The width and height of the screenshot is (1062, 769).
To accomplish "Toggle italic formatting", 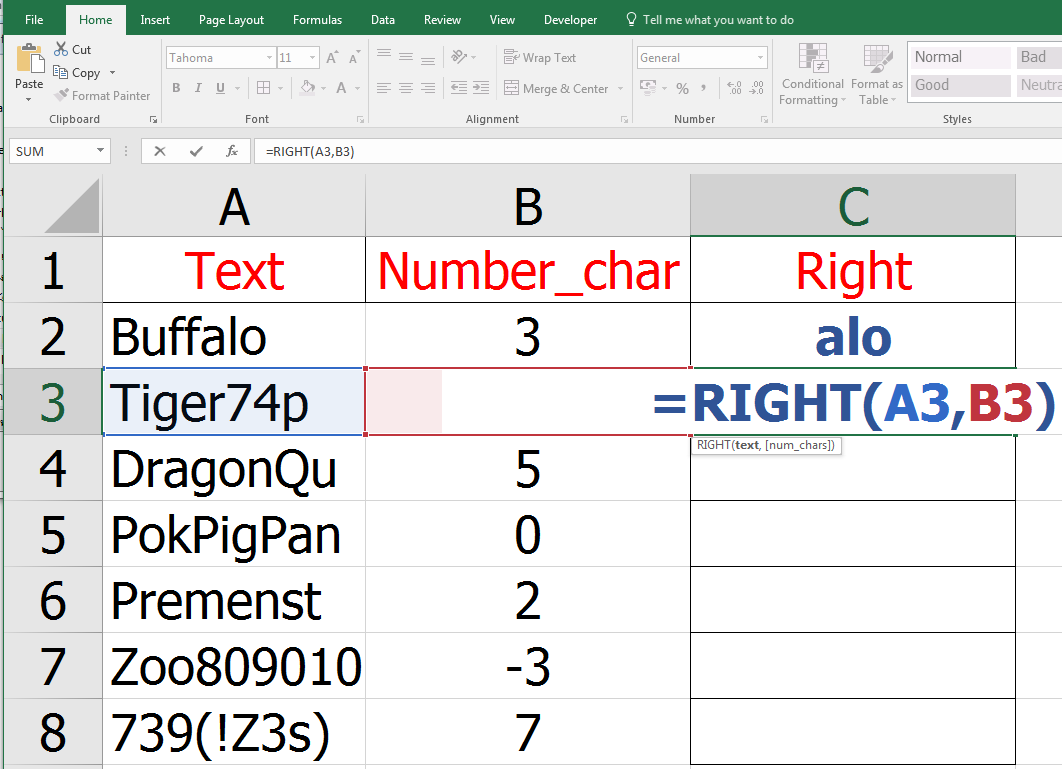I will coord(197,88).
